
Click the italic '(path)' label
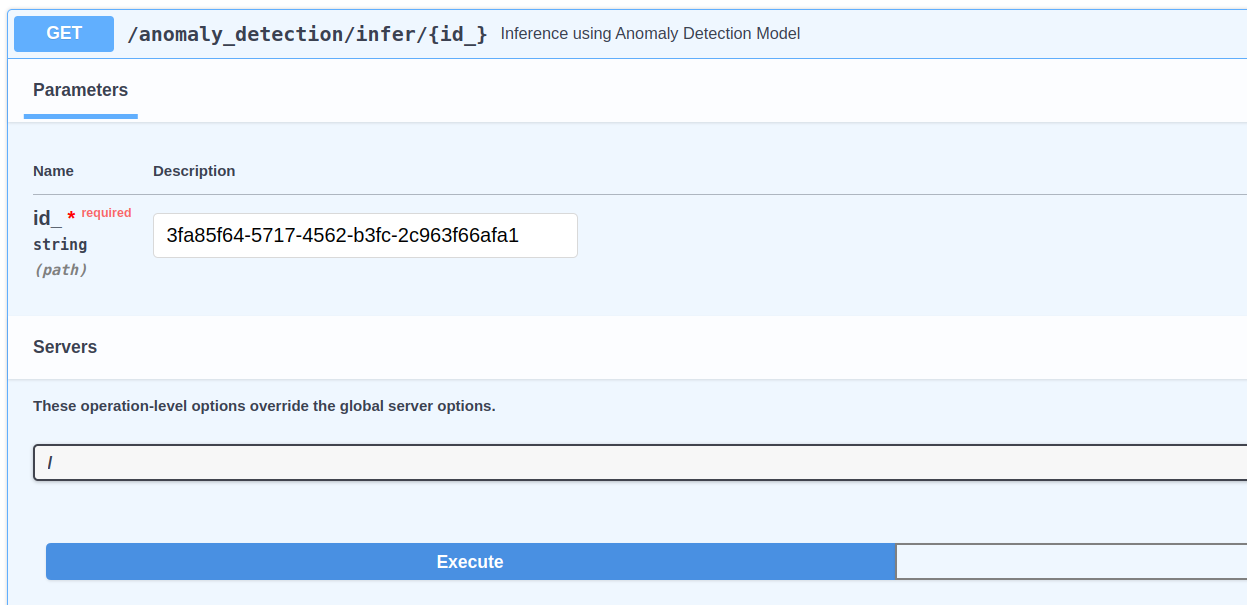tap(60, 270)
